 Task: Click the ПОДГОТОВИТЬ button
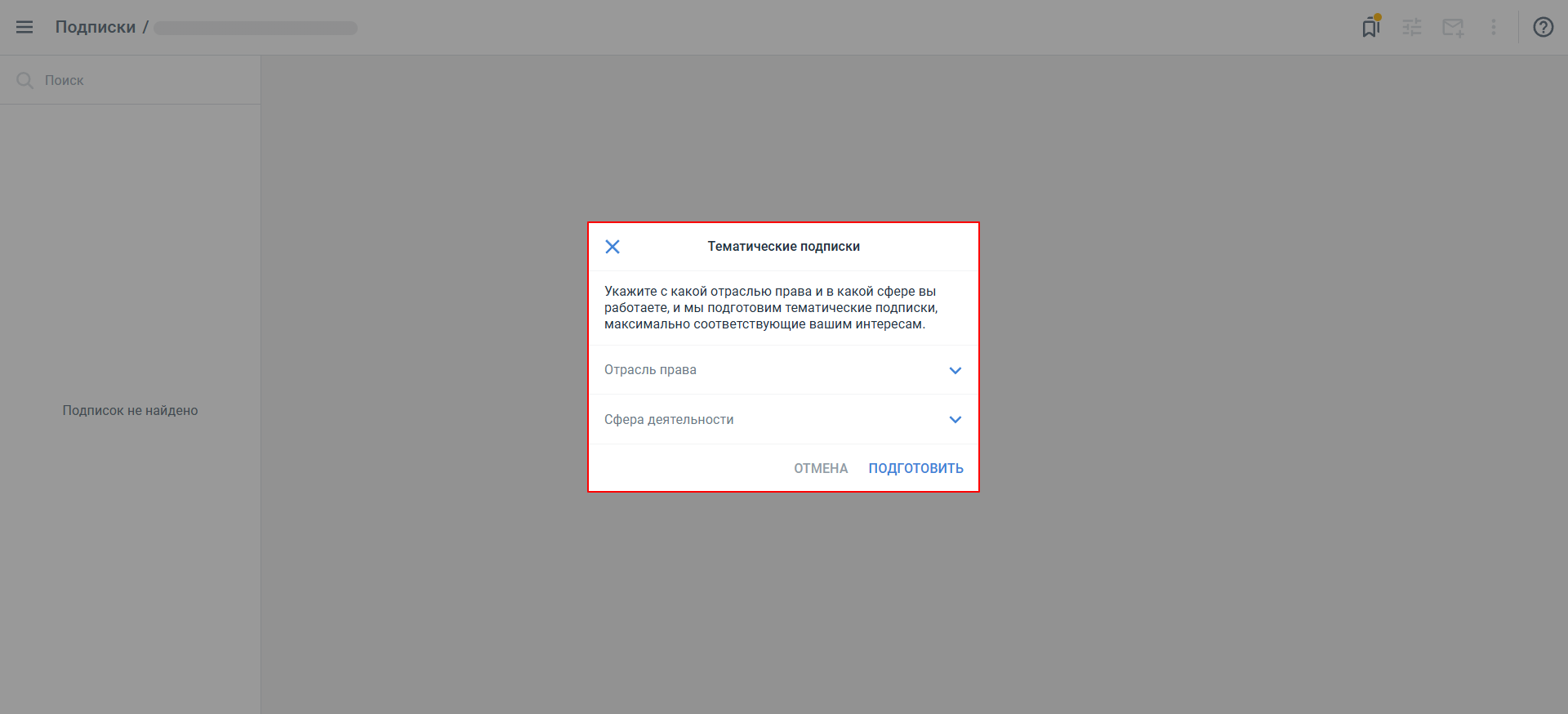pos(915,468)
